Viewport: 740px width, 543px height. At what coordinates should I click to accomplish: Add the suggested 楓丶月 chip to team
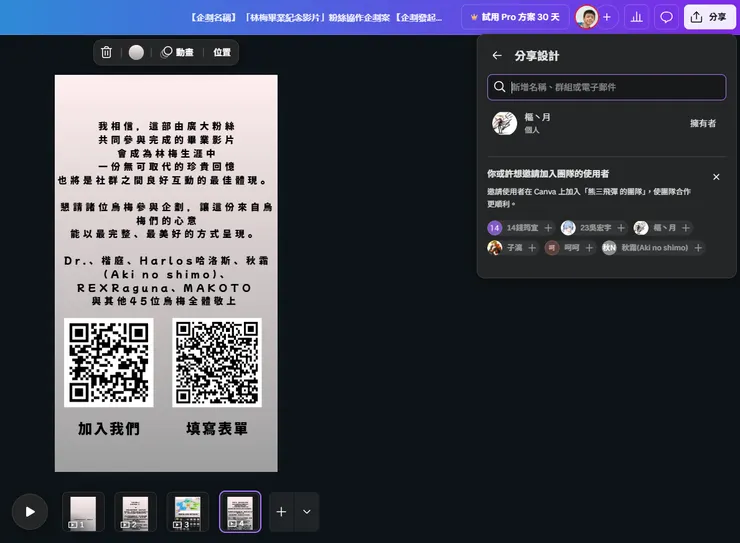coord(686,228)
